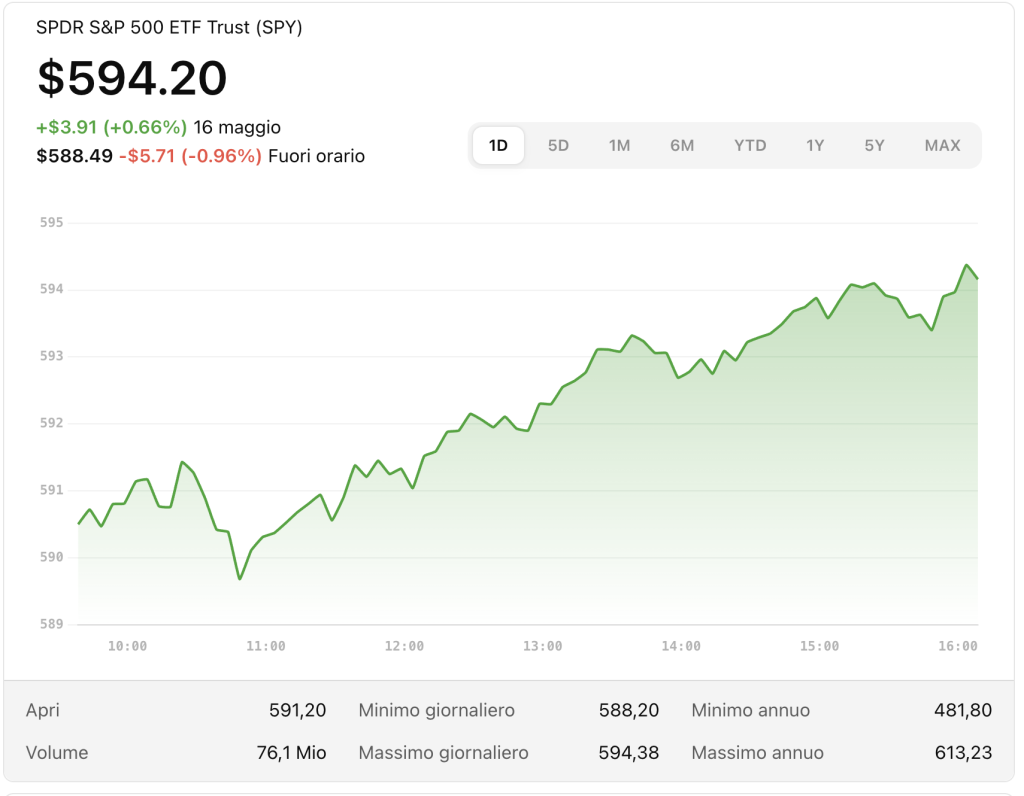
Task: Click the 12:00 time axis label
Action: tap(404, 646)
